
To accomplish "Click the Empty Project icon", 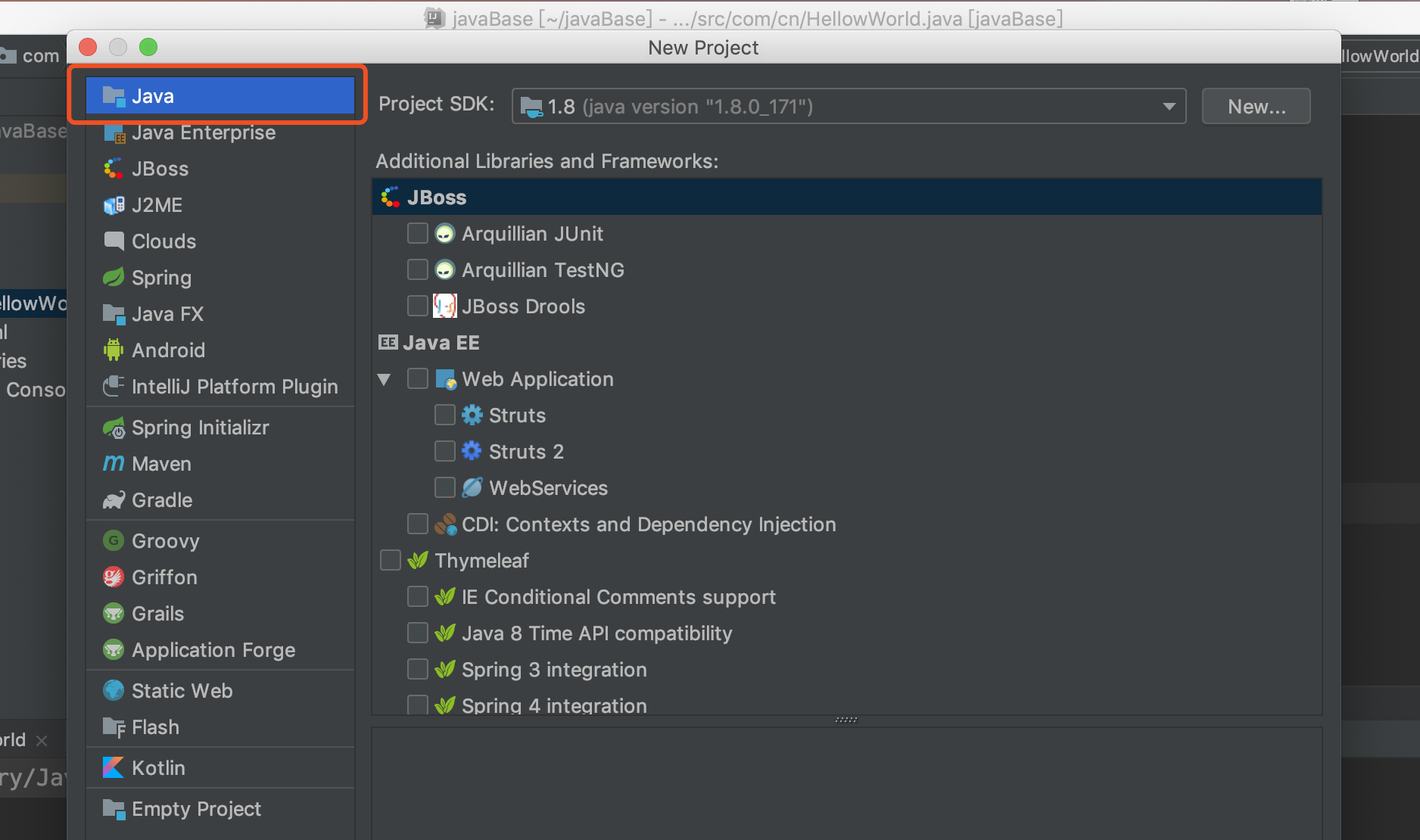I will 114,809.
